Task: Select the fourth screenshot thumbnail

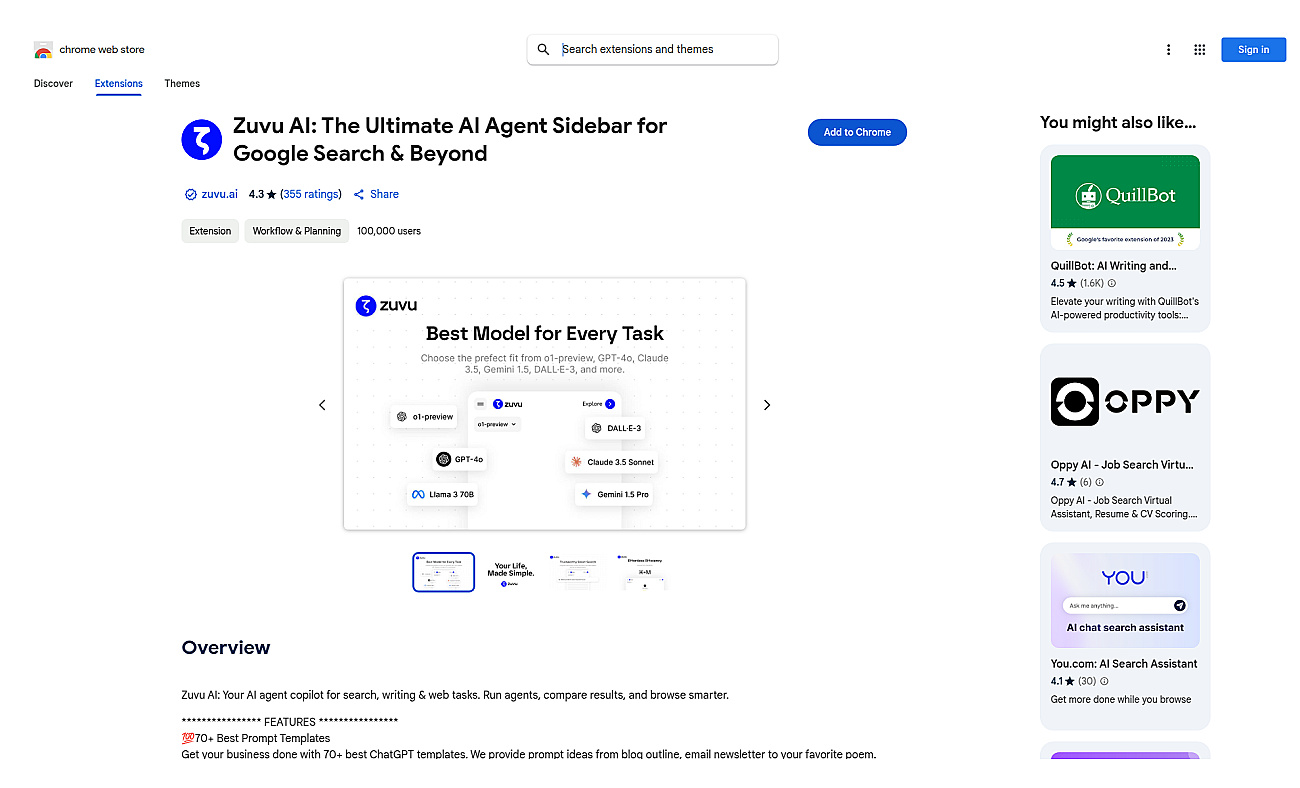Action: [x=646, y=572]
